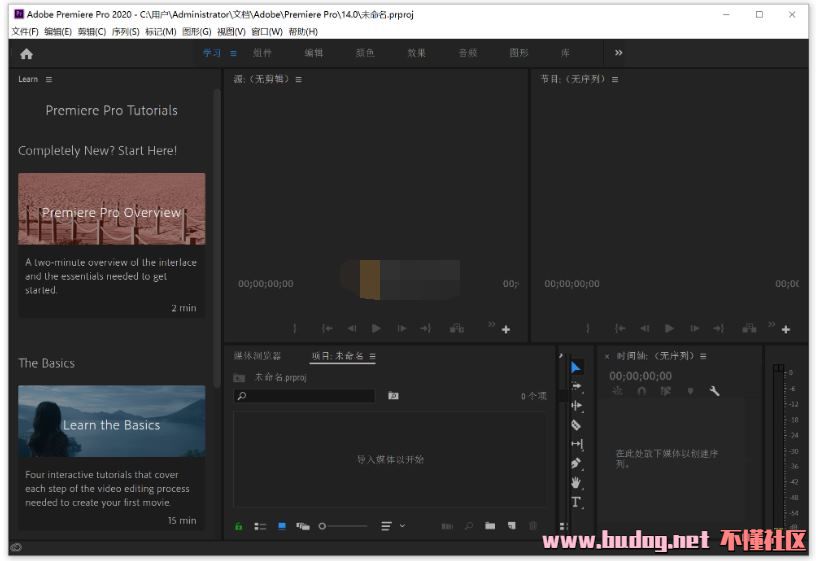Play in the Source monitor
This screenshot has width=816, height=561.
[376, 328]
